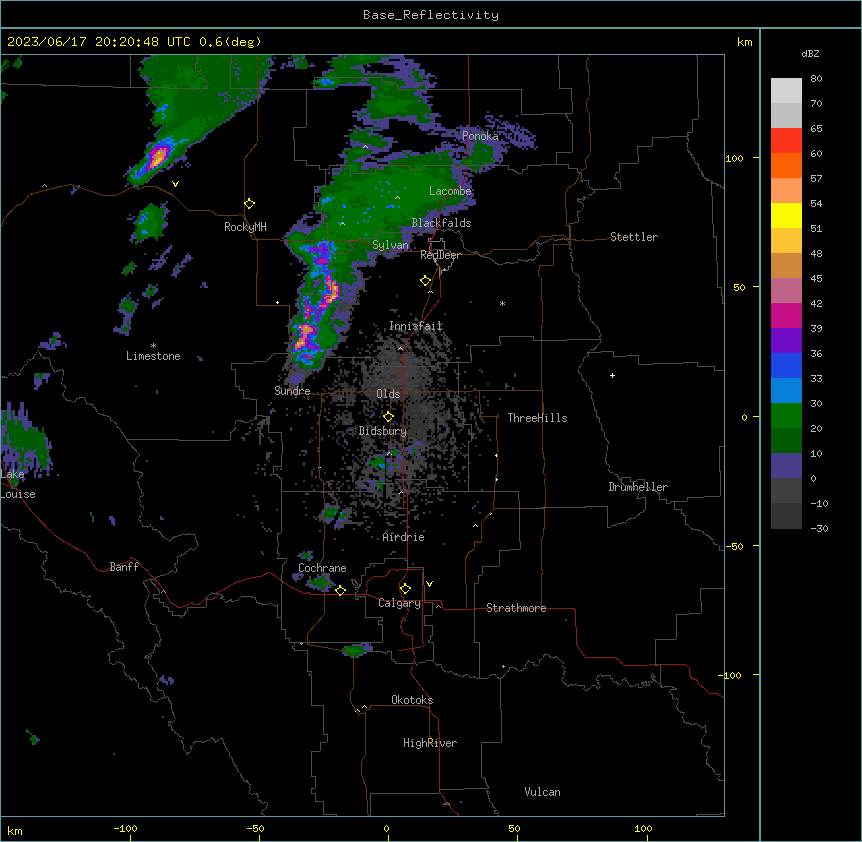The width and height of the screenshot is (862, 842).
Task: Select the 80 dBZ legend color swatch
Action: [x=786, y=91]
